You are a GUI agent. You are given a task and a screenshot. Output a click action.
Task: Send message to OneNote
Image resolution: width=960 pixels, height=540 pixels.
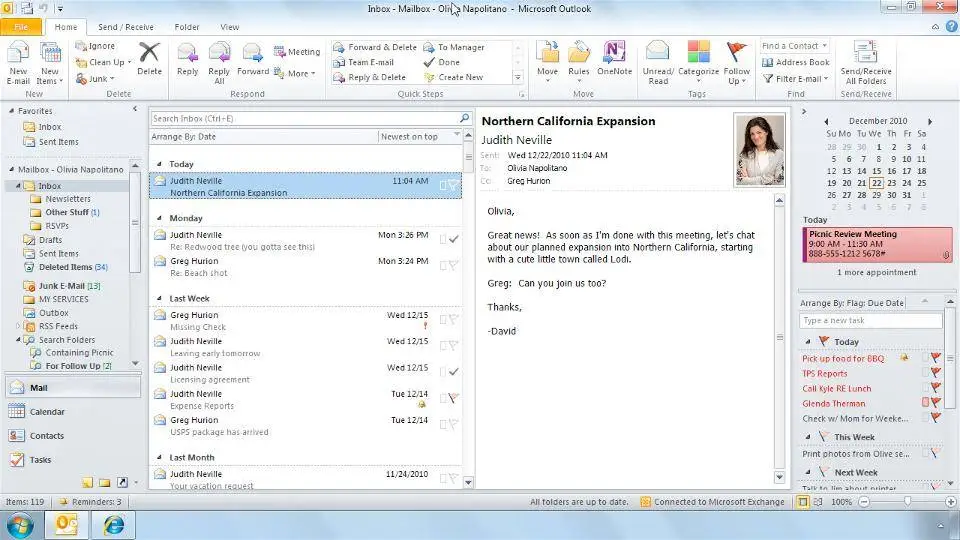614,59
